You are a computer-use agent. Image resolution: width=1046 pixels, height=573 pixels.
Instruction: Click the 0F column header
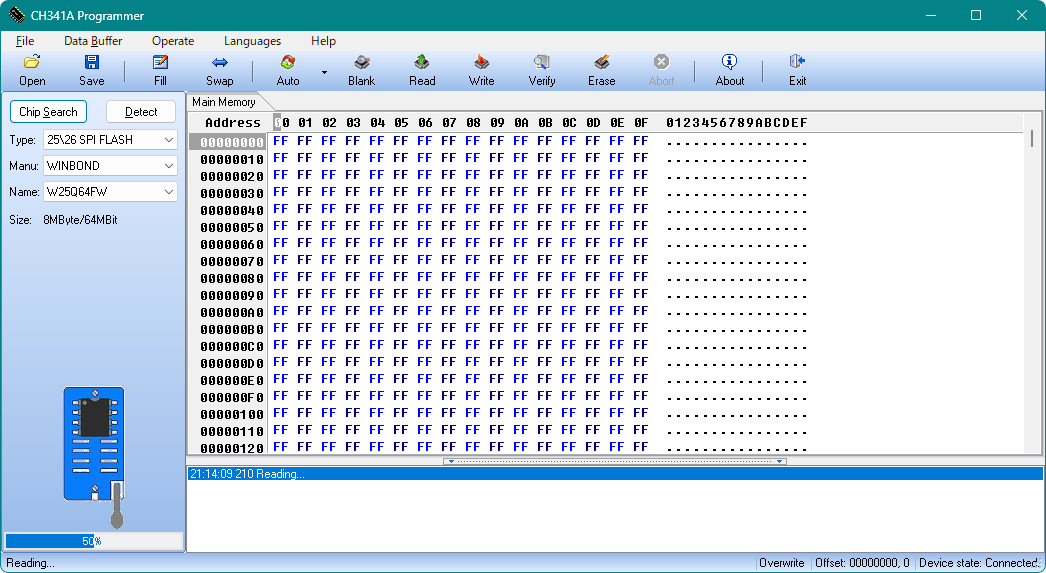(641, 123)
